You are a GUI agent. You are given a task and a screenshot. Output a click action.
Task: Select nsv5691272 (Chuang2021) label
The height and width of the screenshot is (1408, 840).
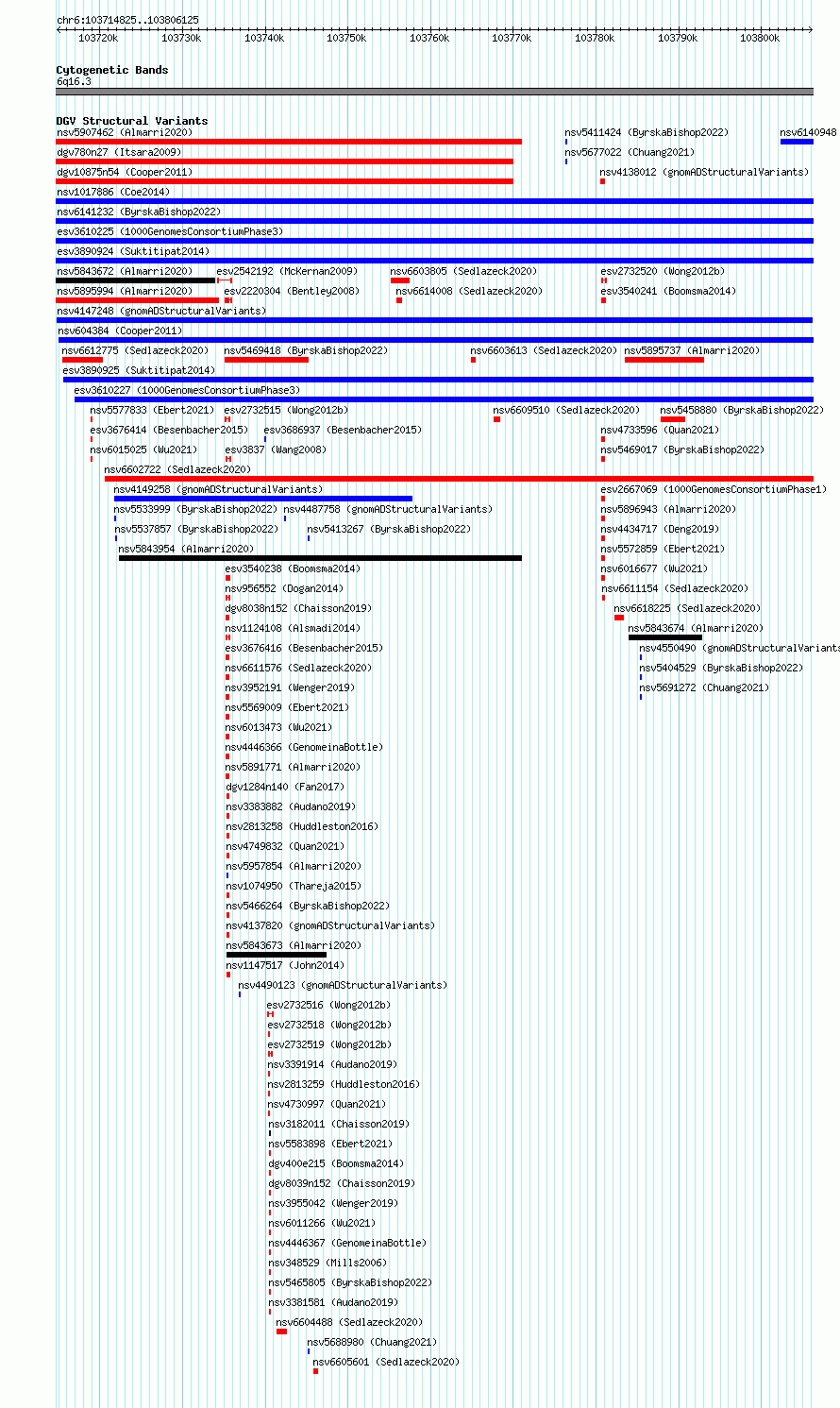(705, 688)
